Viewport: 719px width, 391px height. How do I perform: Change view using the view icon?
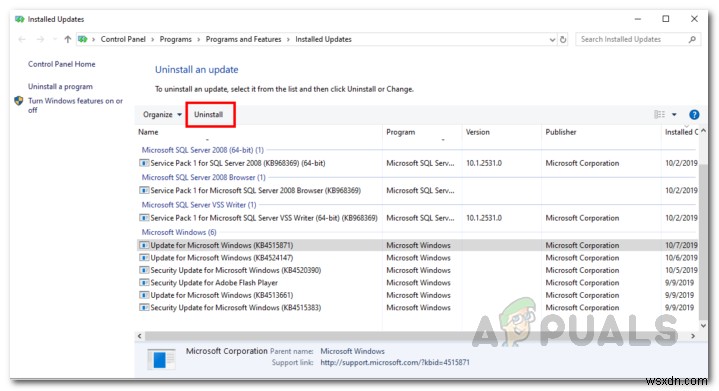click(x=659, y=114)
